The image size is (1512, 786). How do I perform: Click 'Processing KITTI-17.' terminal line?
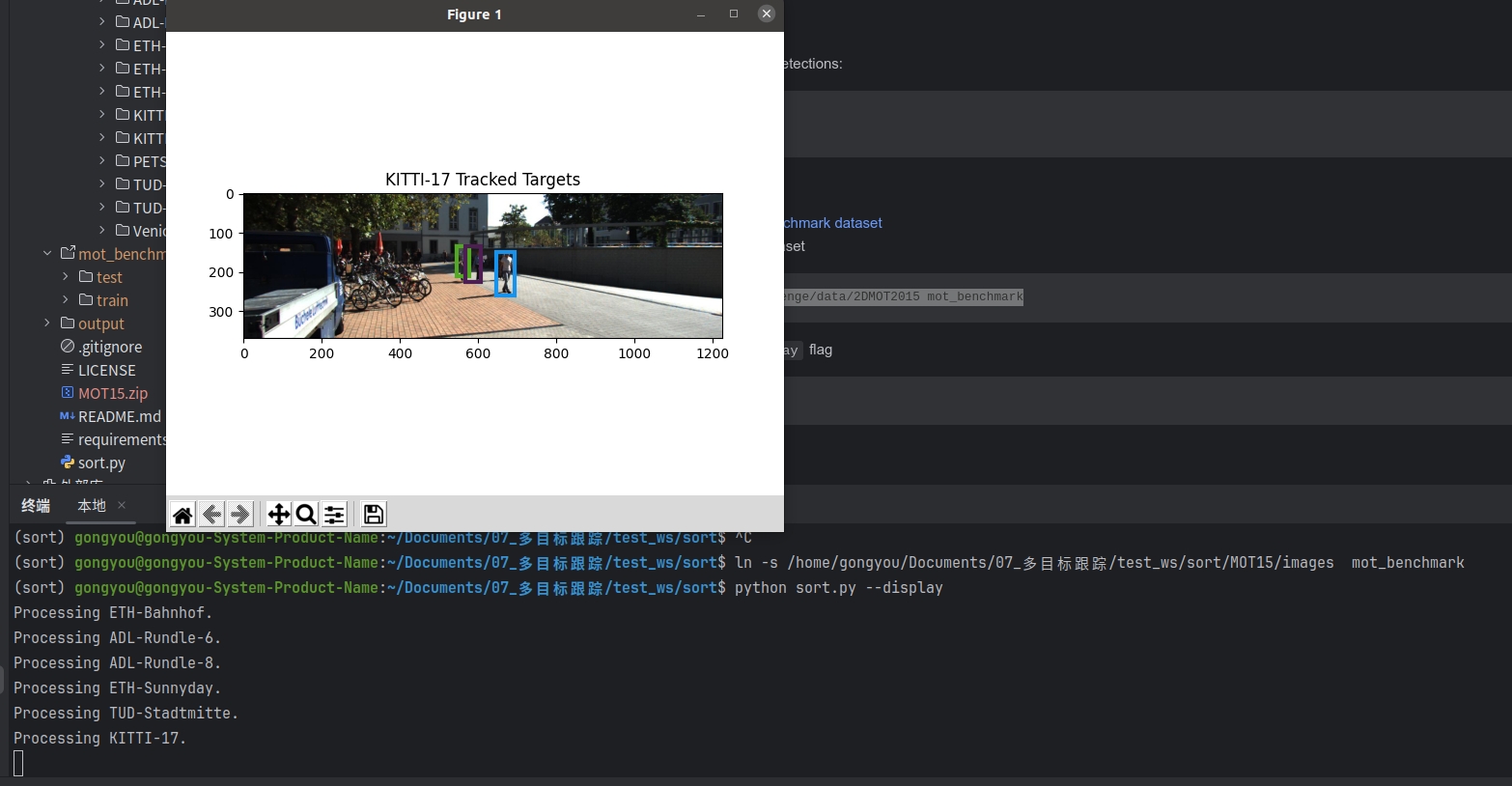99,738
